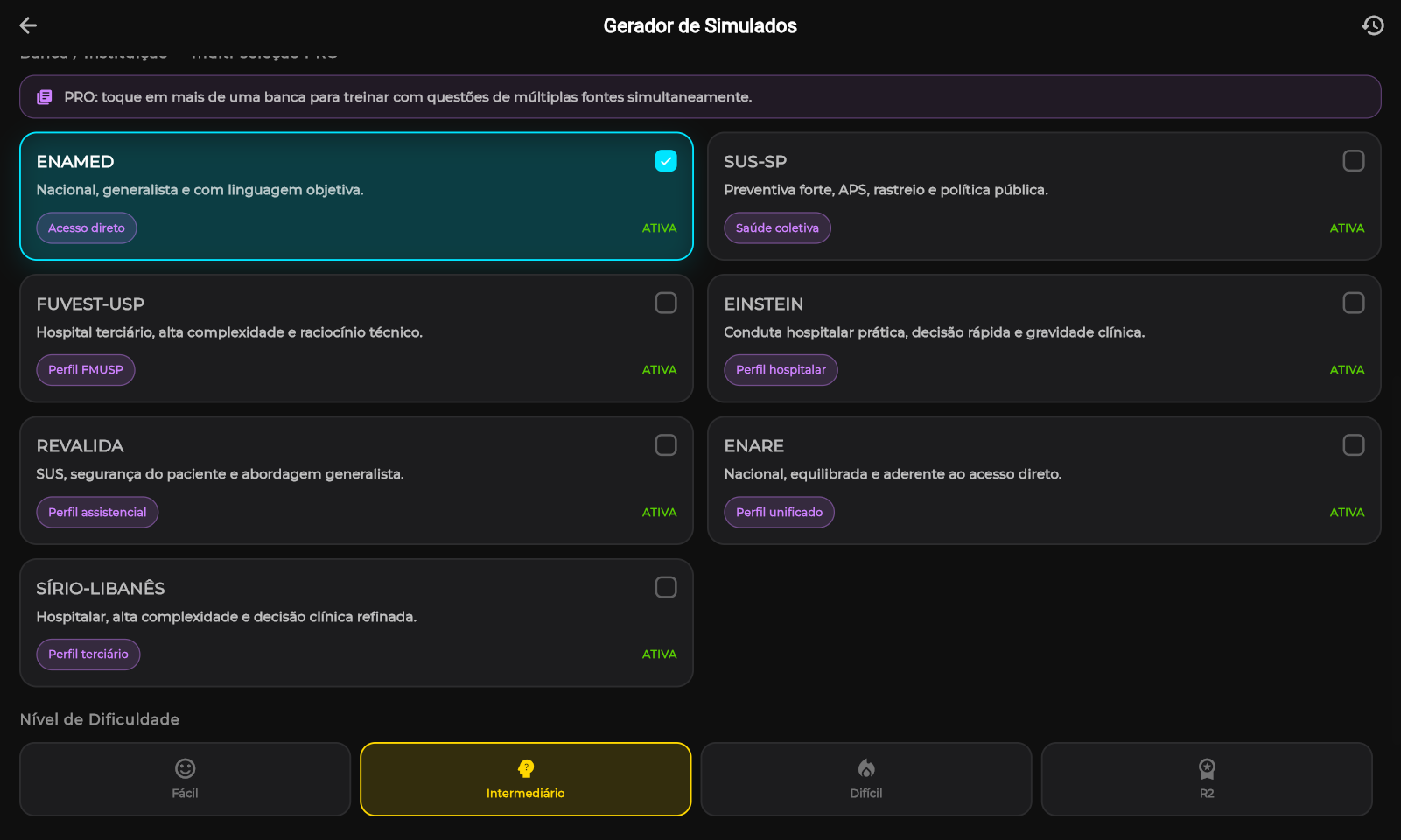The height and width of the screenshot is (840, 1401).
Task: Click the Perfil FMUSP tag
Action: click(86, 370)
